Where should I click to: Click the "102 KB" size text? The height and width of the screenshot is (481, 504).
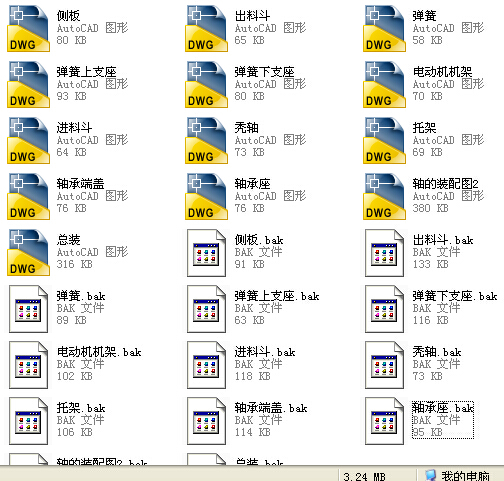74,376
